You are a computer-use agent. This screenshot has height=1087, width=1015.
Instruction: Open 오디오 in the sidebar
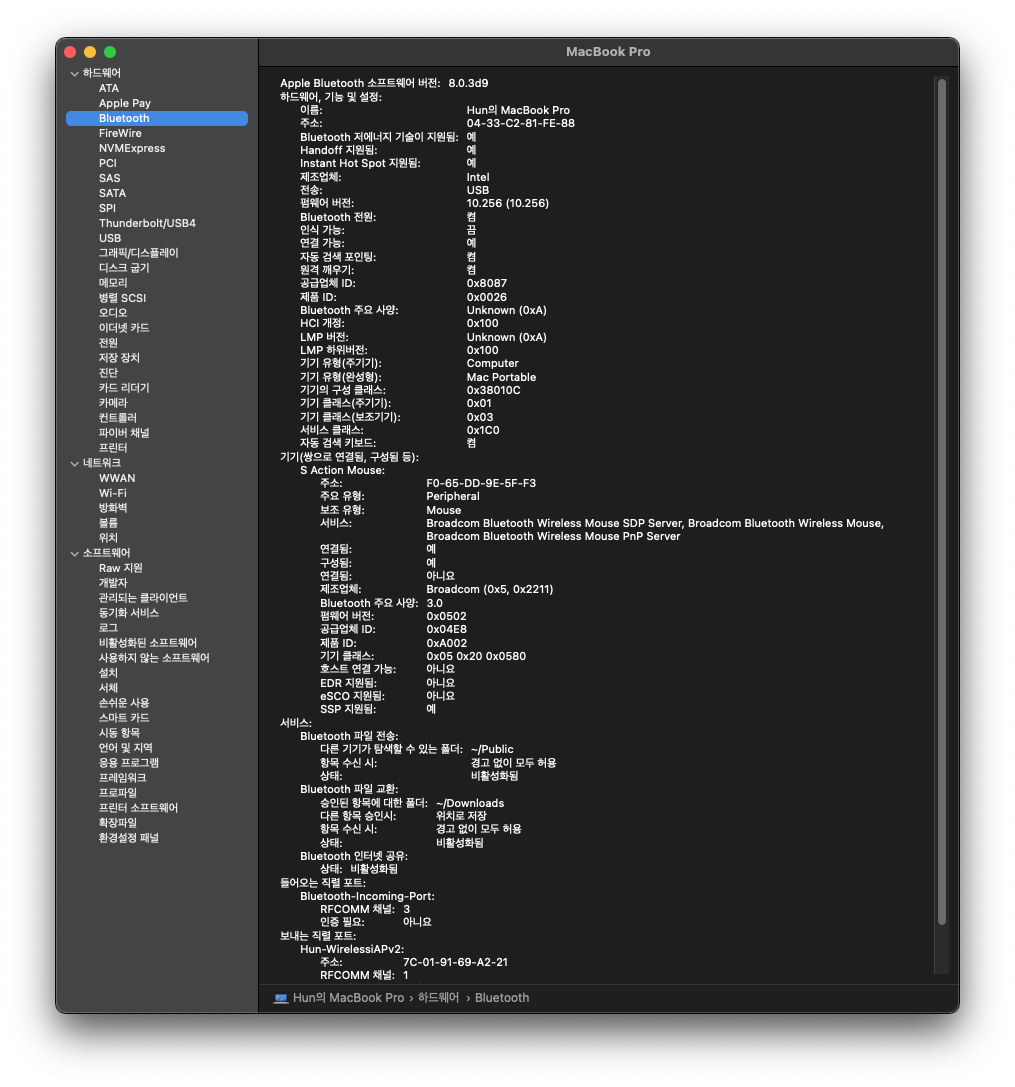[113, 313]
